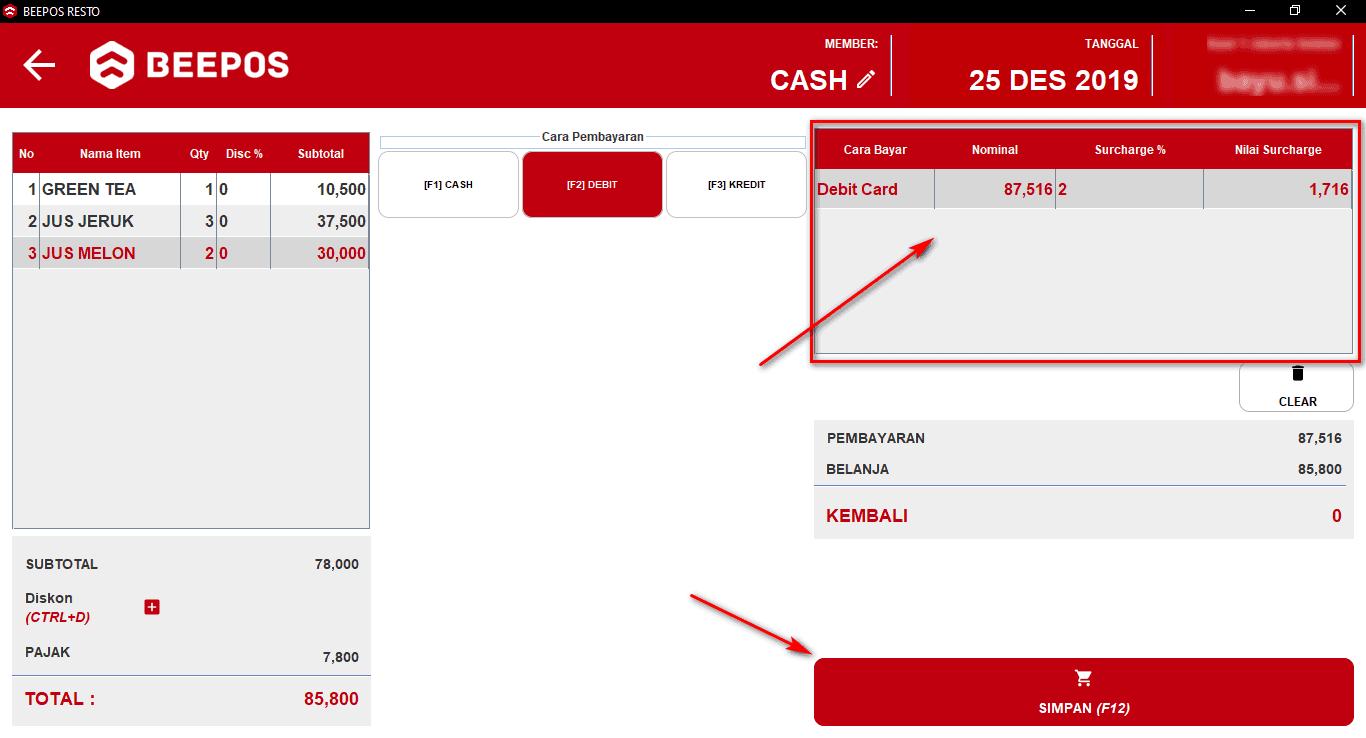
Task: Select the [F3] KREDIT payment method
Action: coord(736,184)
